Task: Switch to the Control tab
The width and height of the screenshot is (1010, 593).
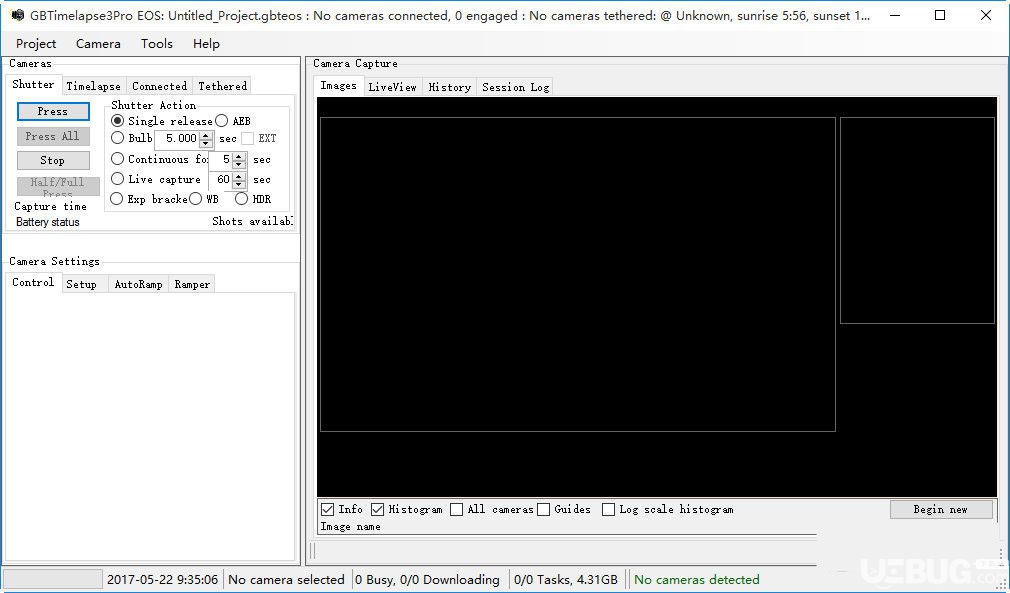Action: click(x=33, y=283)
